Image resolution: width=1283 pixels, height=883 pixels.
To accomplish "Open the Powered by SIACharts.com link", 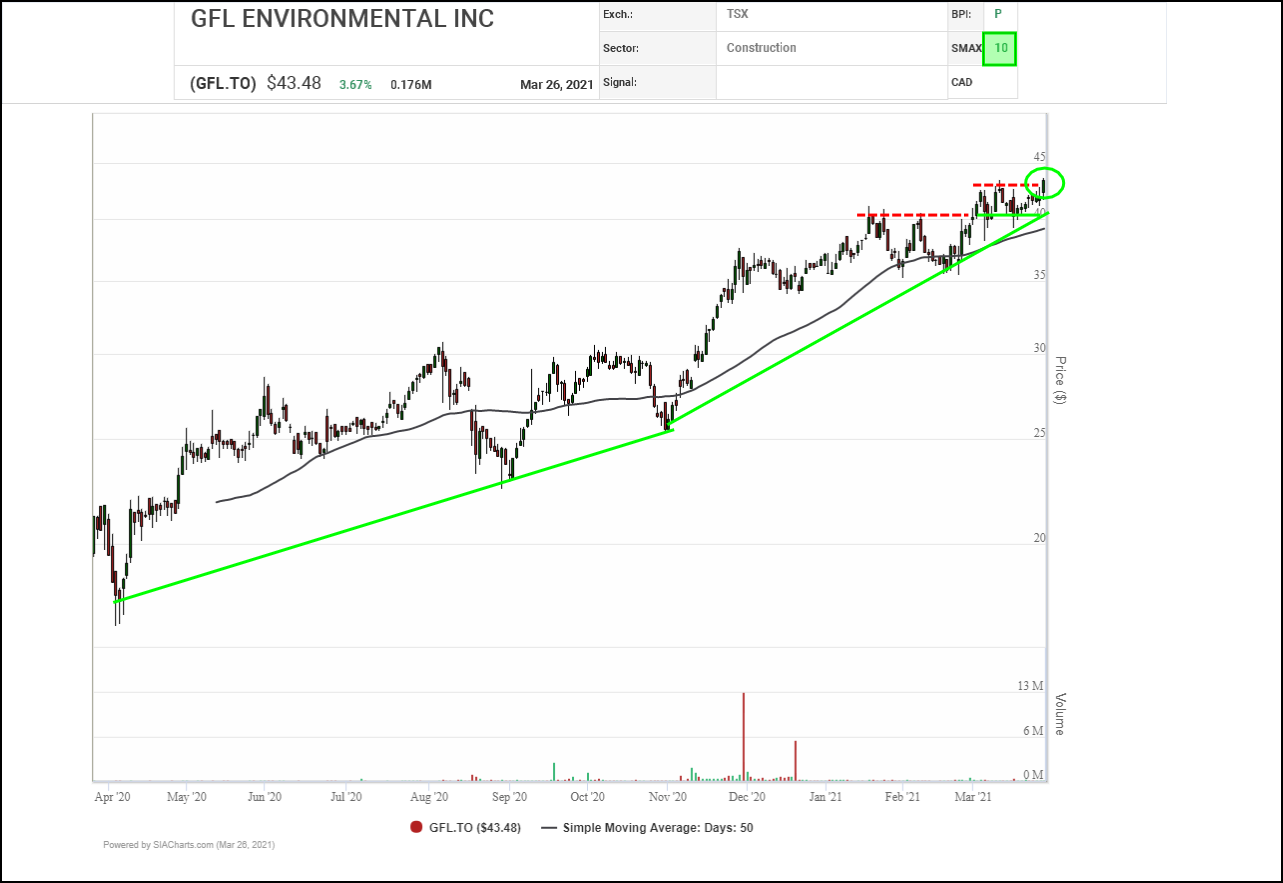I will 188,845.
